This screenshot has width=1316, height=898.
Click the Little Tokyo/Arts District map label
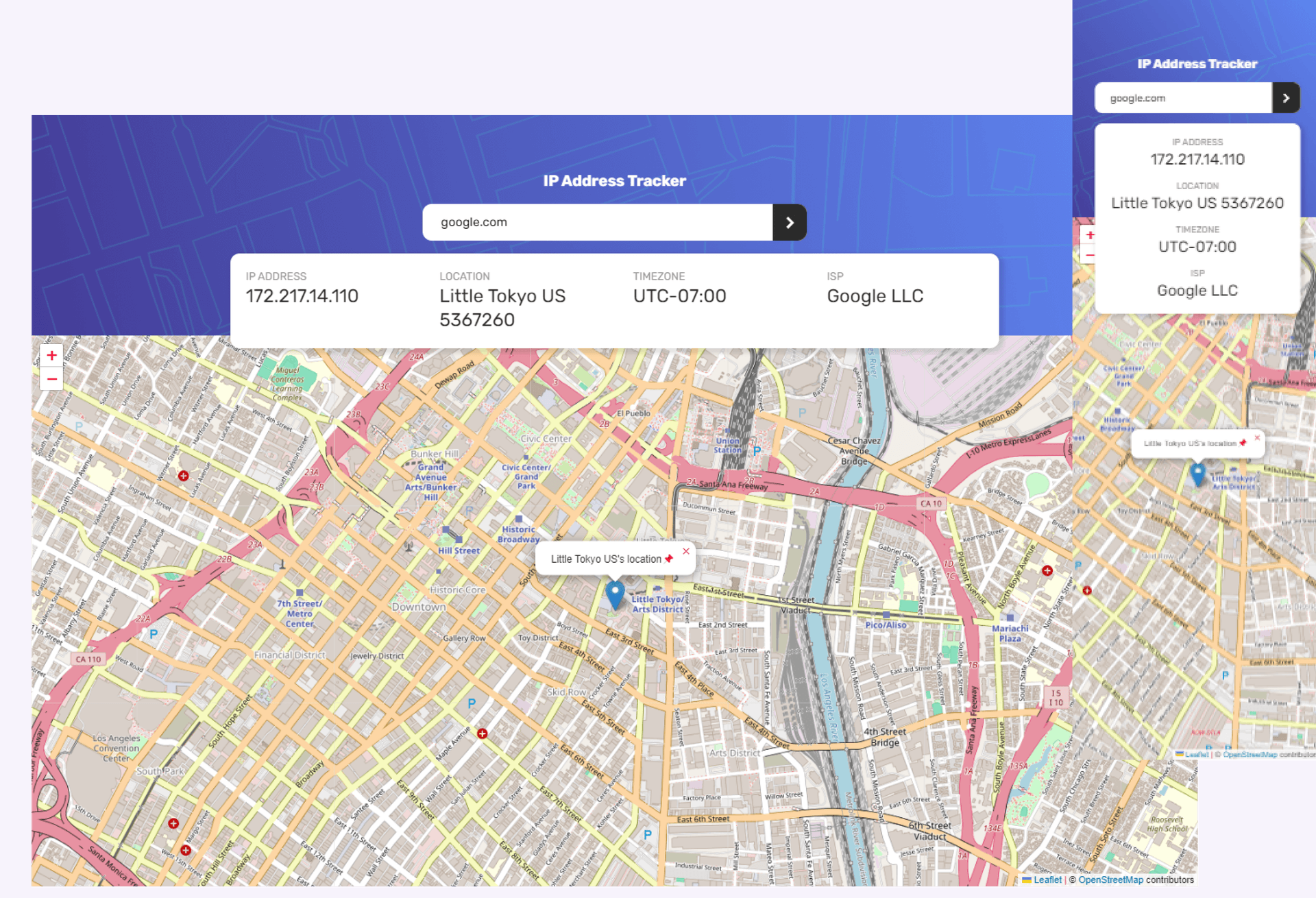[657, 604]
